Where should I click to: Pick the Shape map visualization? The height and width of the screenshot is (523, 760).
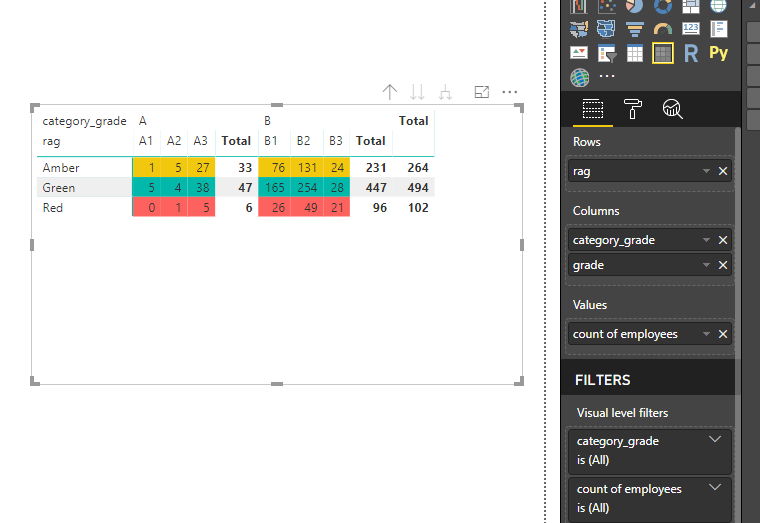click(x=606, y=29)
